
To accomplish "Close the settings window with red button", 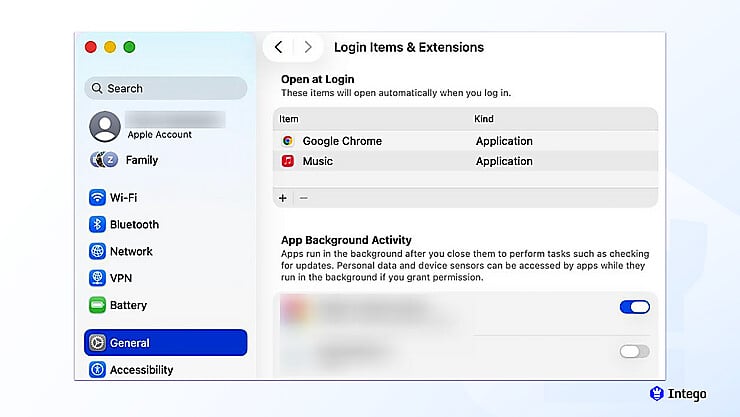I will pyautogui.click(x=91, y=47).
